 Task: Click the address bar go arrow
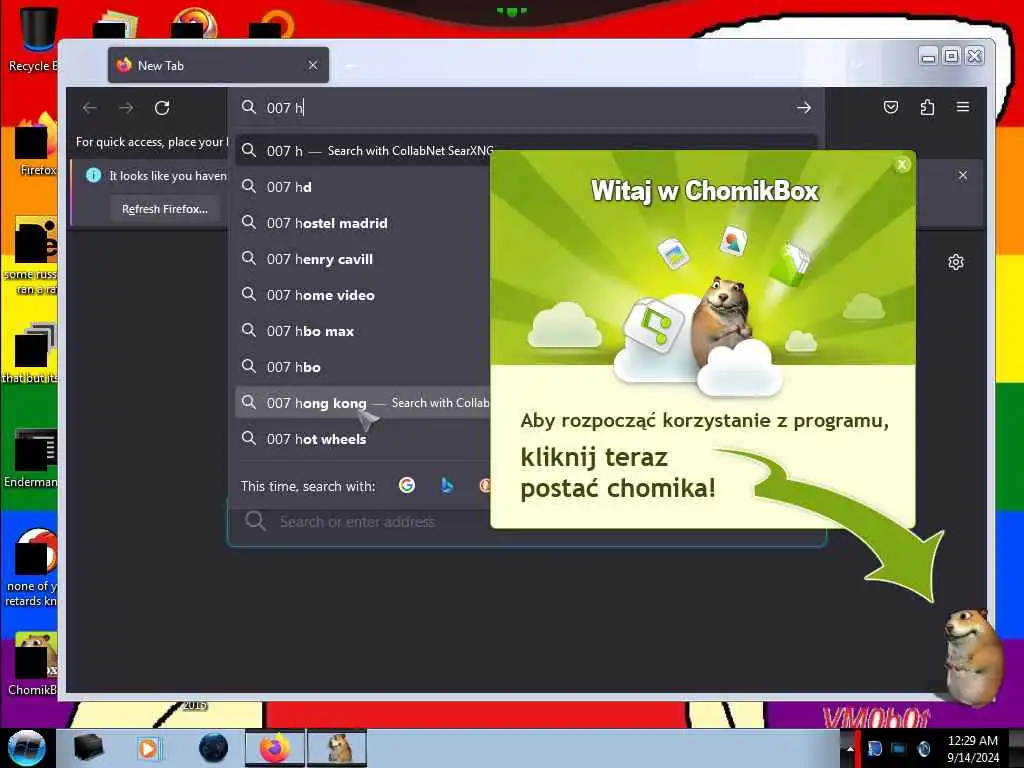click(x=804, y=108)
